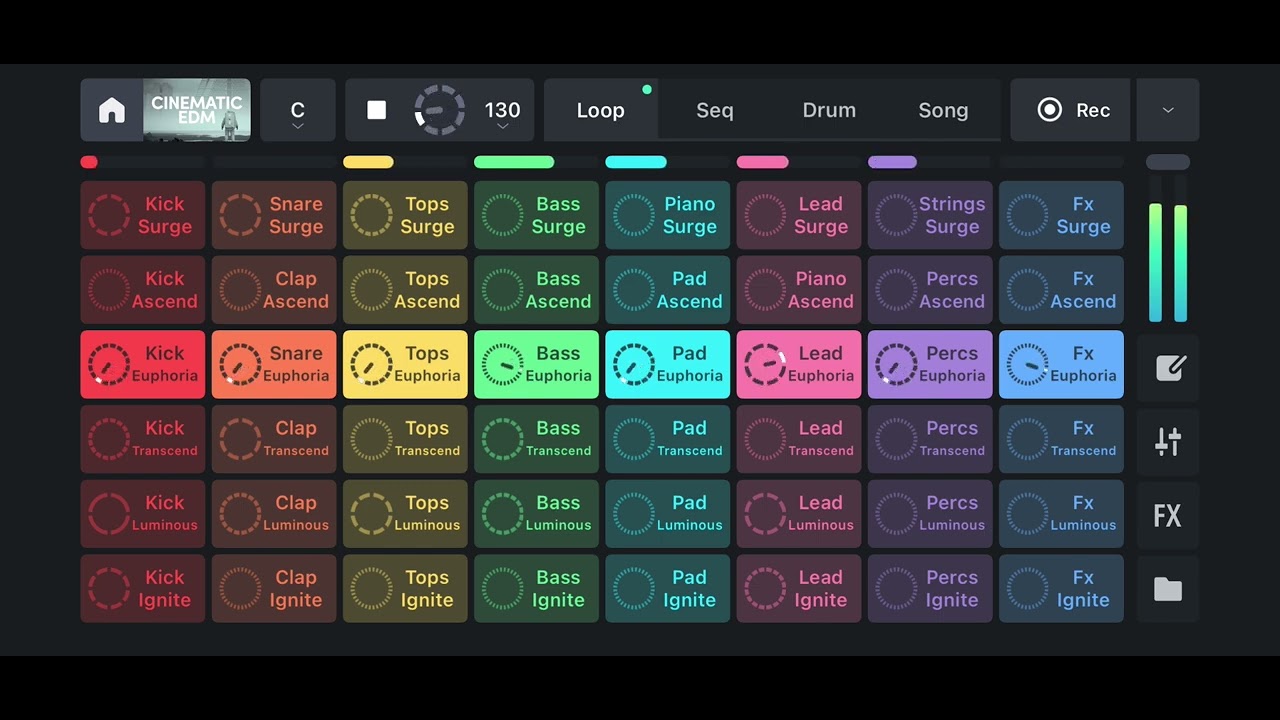Open the 130 BPM tempo dropdown
Screen dimensions: 1280x720
(502, 112)
